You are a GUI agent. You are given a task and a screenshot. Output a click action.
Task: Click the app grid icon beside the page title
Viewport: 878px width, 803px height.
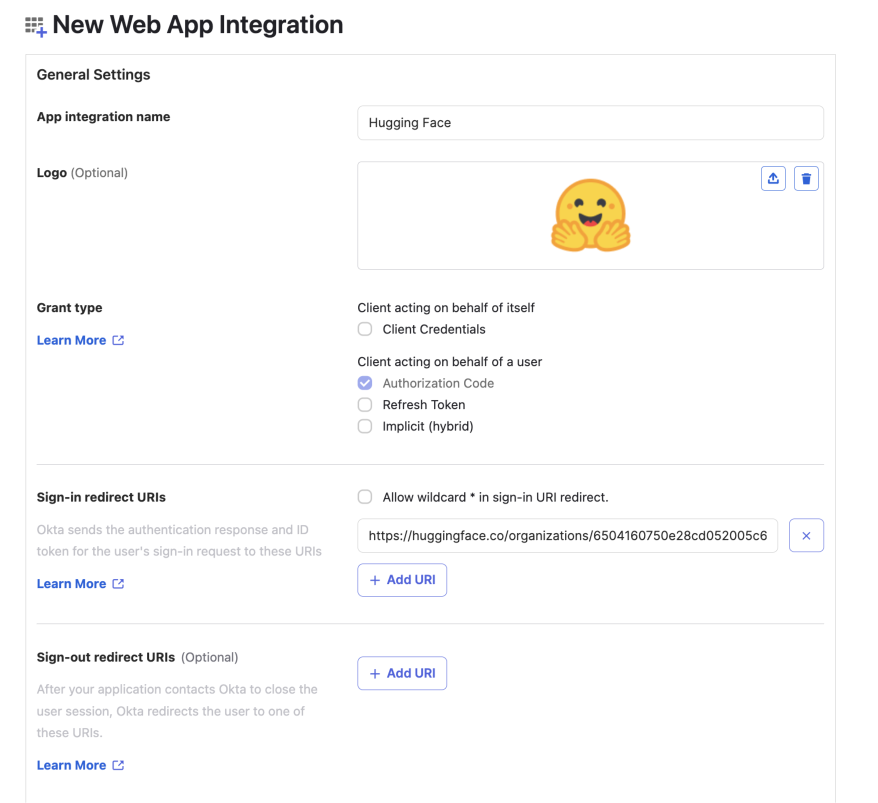(35, 27)
